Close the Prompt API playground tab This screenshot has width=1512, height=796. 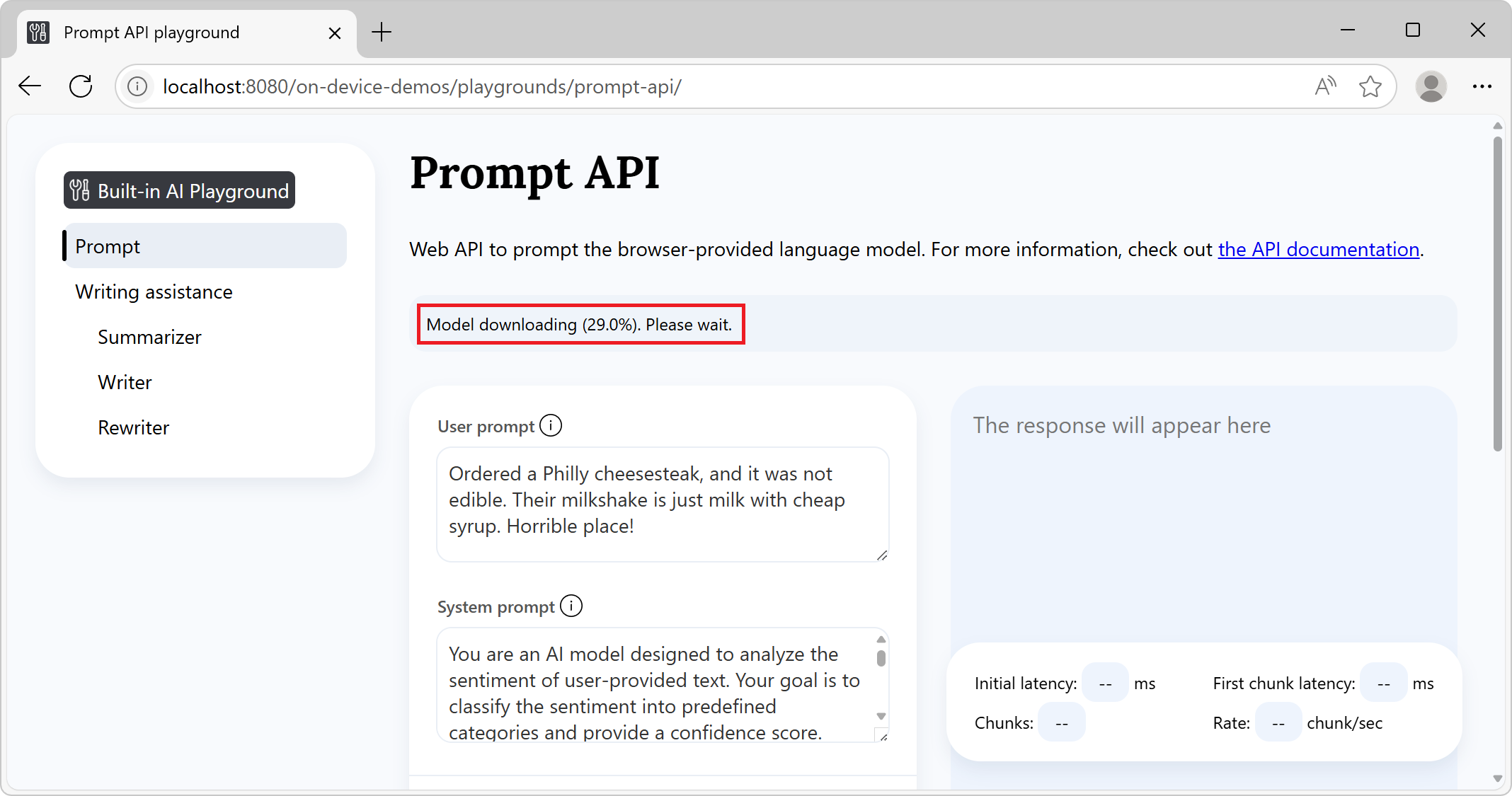[335, 33]
